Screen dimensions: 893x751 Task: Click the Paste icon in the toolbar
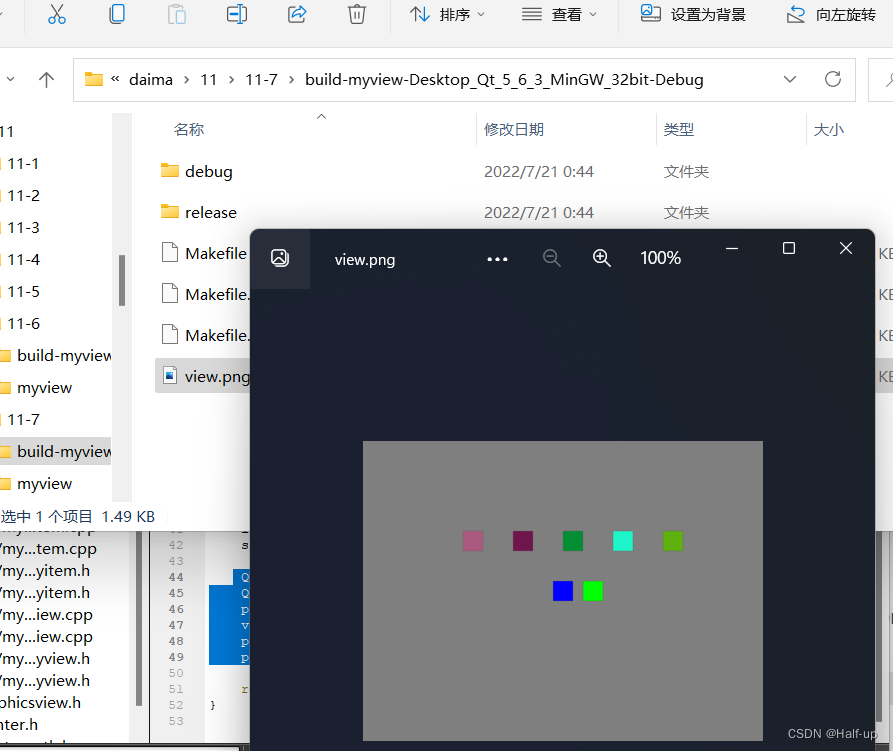tap(176, 15)
